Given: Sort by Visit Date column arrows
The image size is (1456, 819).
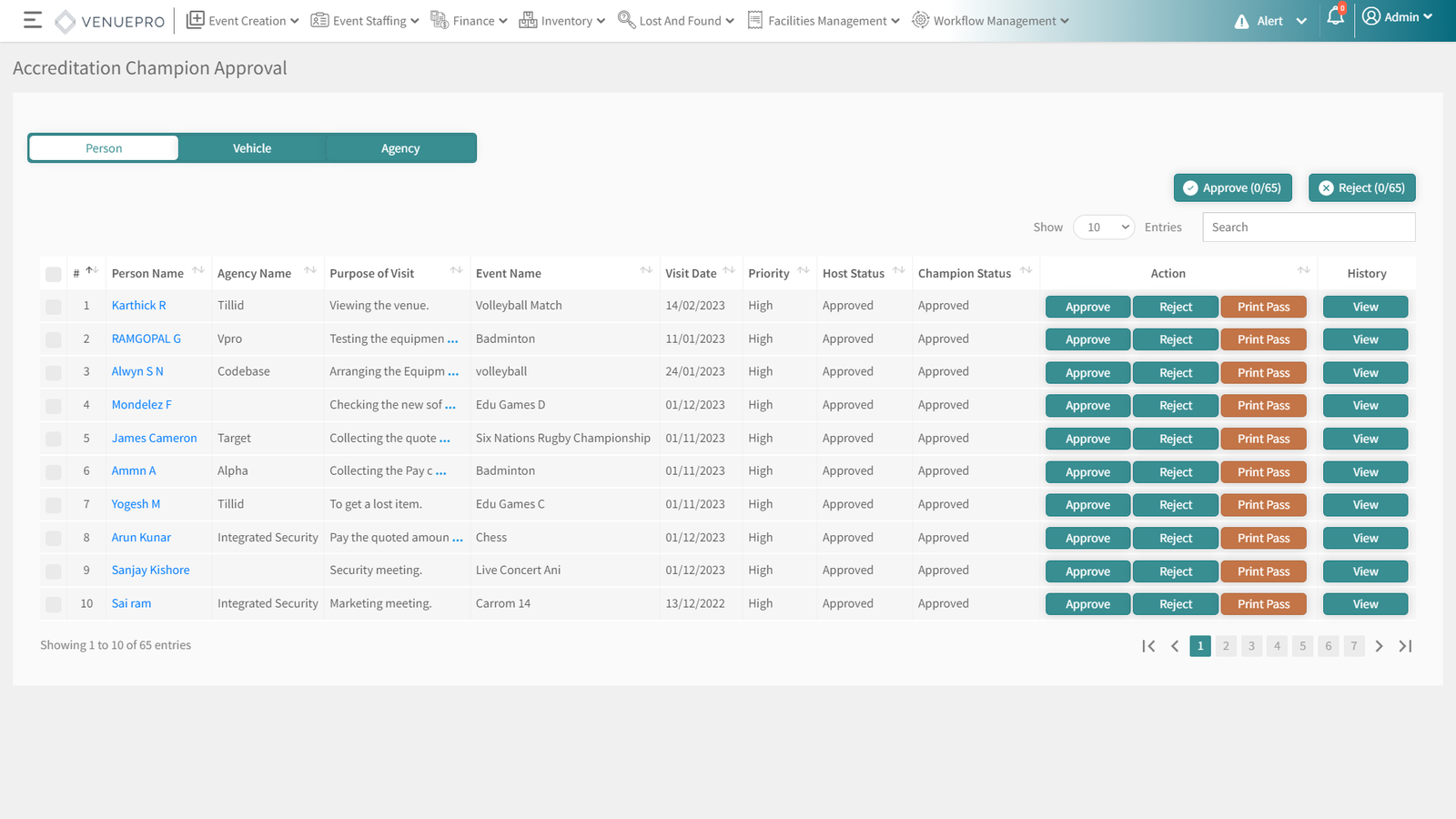Looking at the screenshot, I should tap(729, 270).
